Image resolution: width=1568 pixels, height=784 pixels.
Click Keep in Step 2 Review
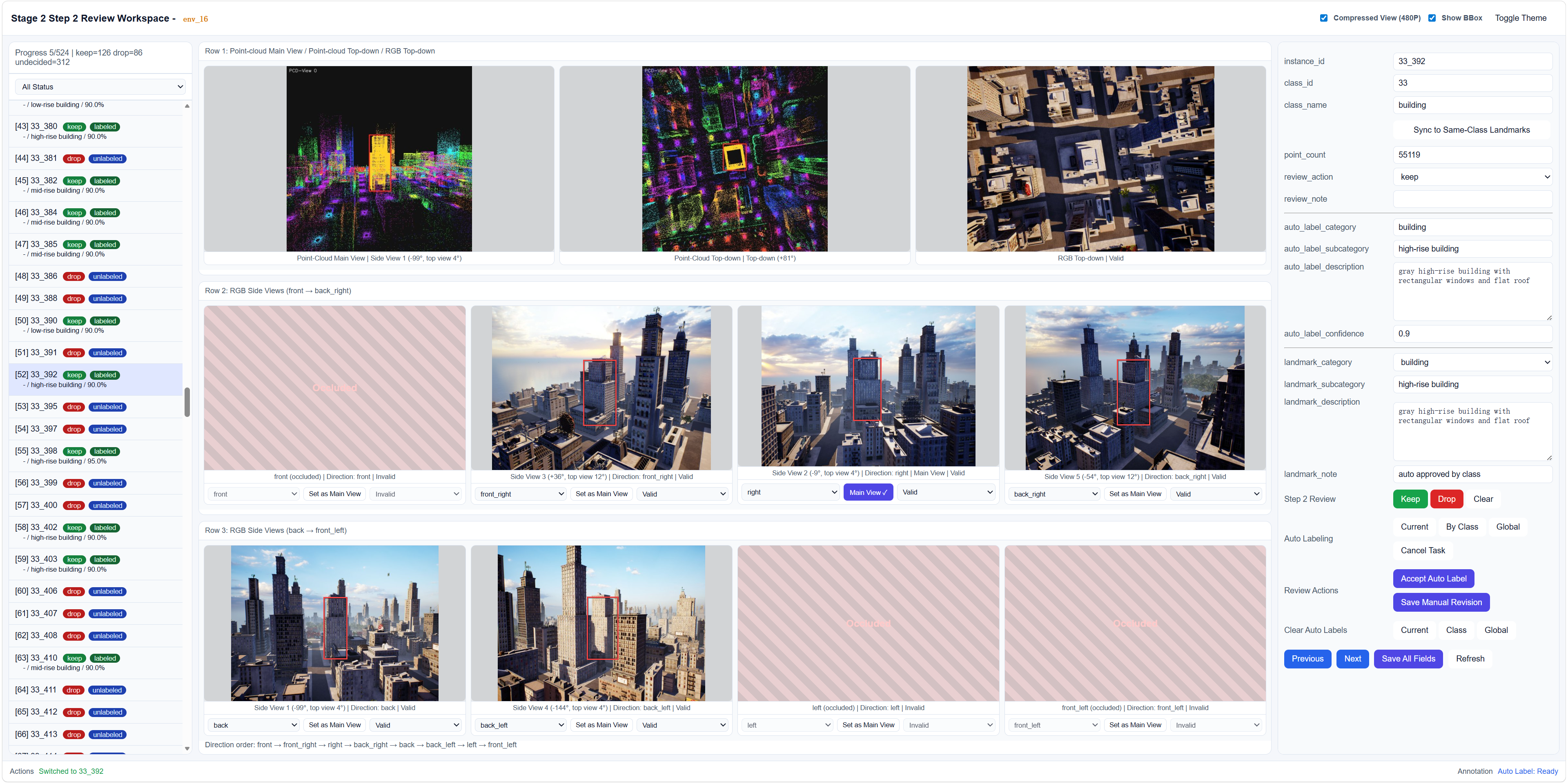pos(1410,499)
